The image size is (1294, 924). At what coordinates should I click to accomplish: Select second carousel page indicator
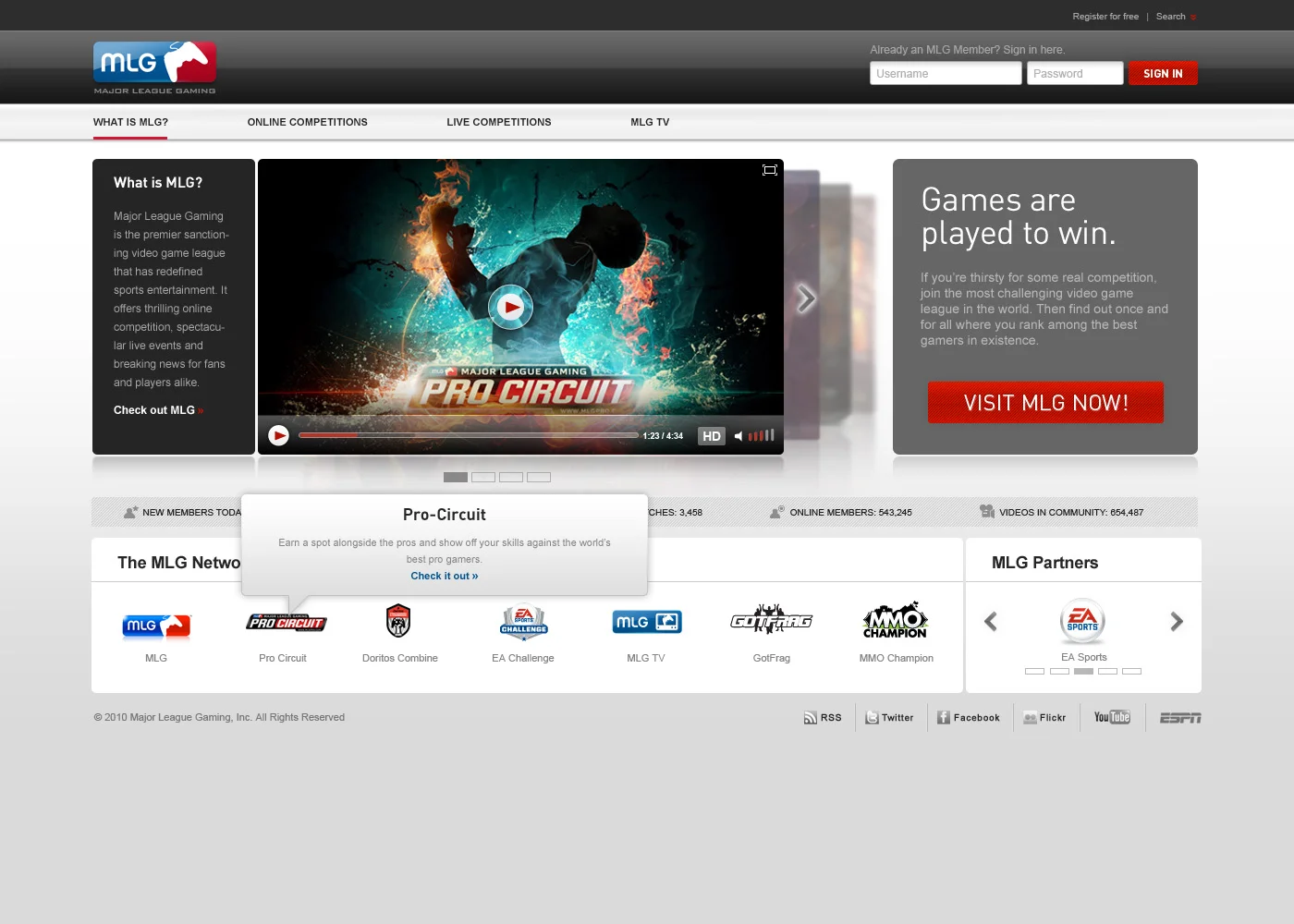pyautogui.click(x=483, y=478)
